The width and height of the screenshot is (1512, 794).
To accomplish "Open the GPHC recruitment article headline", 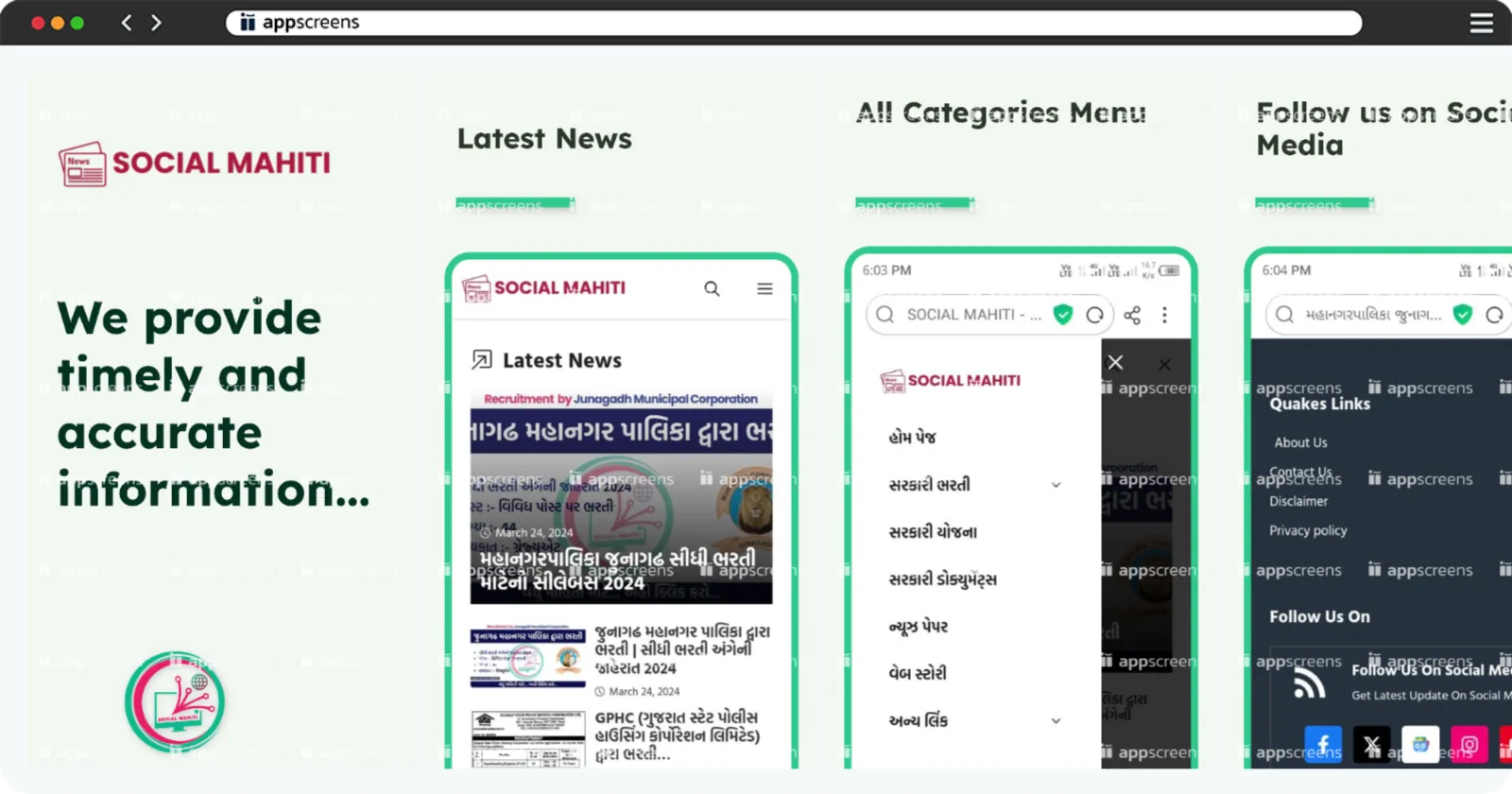I will [678, 735].
